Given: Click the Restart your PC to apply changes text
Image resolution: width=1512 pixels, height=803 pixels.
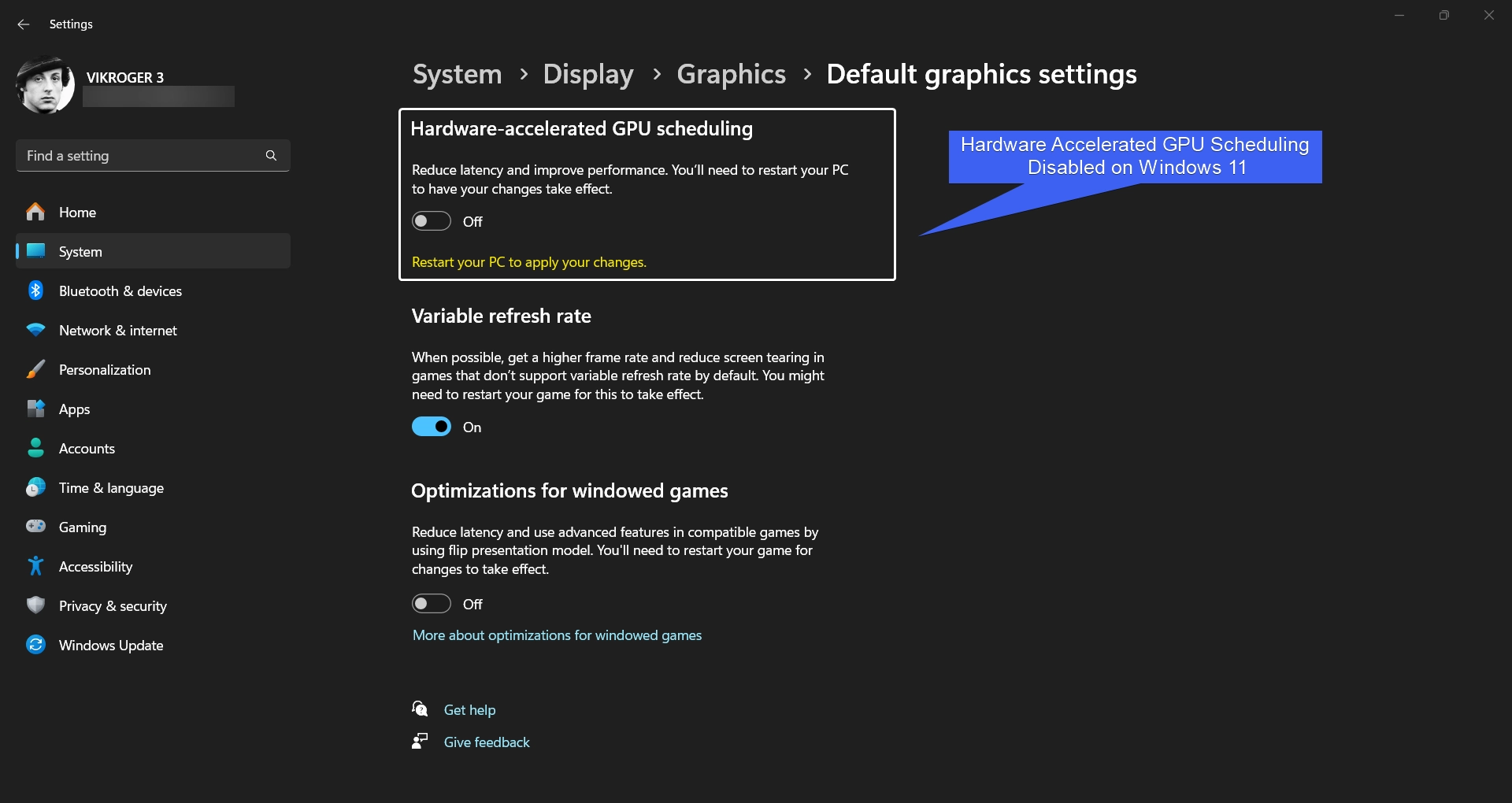Looking at the screenshot, I should tap(529, 262).
